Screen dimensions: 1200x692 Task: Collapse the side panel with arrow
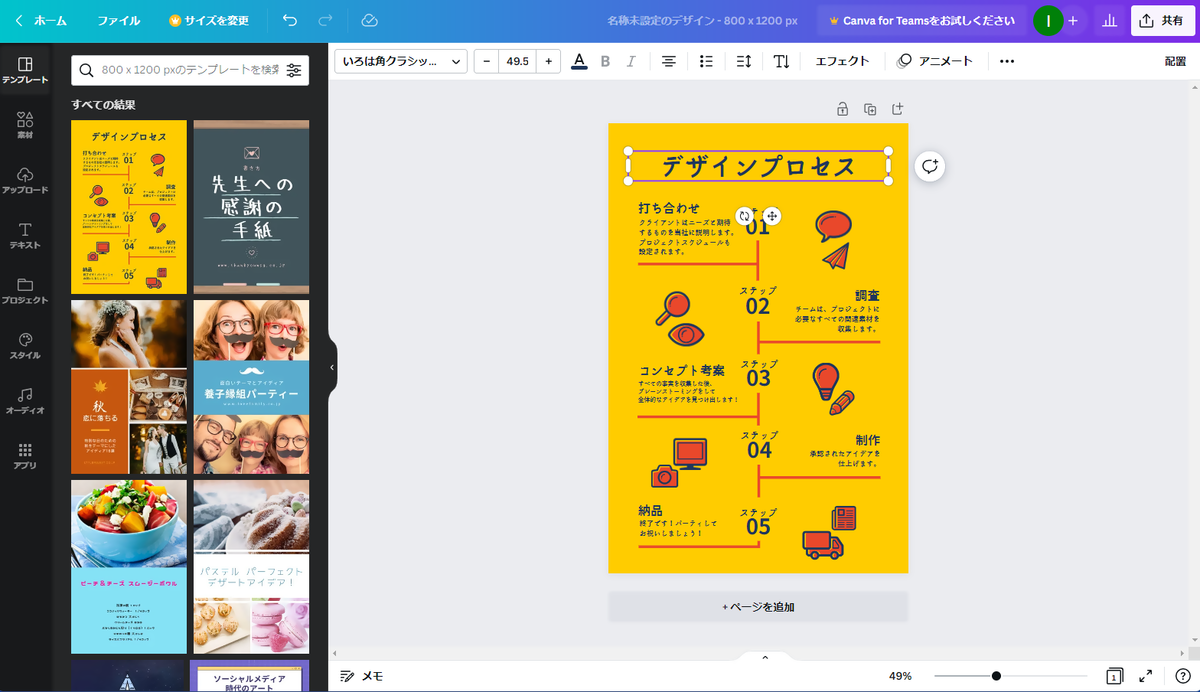[332, 368]
